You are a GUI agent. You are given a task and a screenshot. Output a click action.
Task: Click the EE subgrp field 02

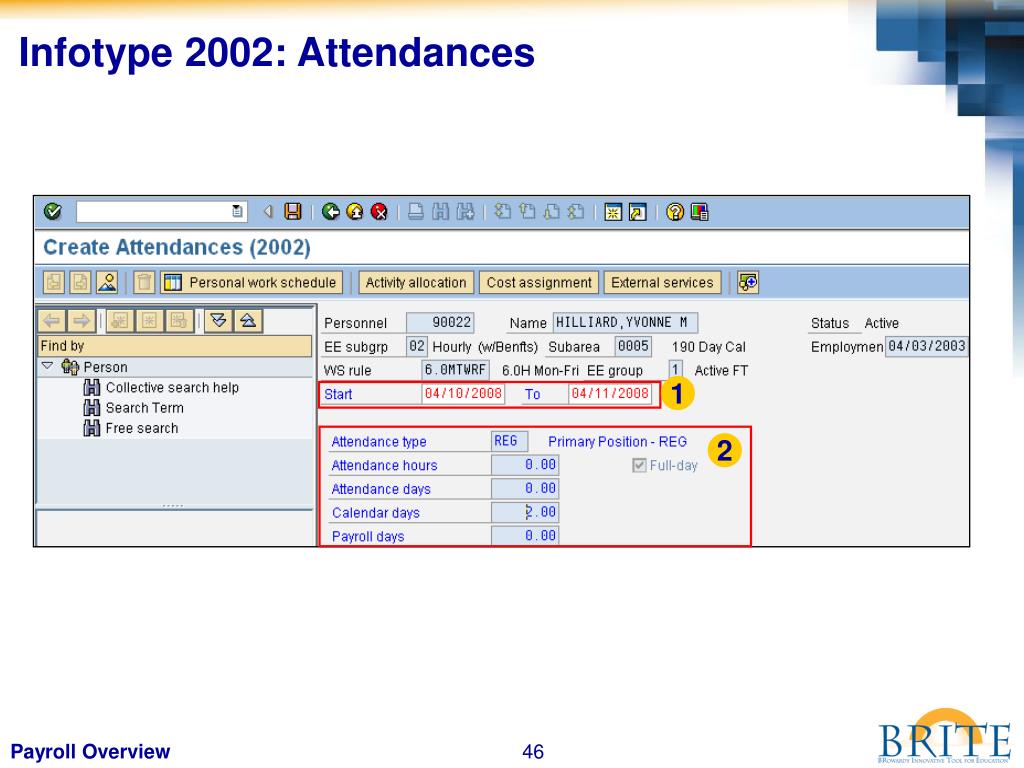click(417, 346)
